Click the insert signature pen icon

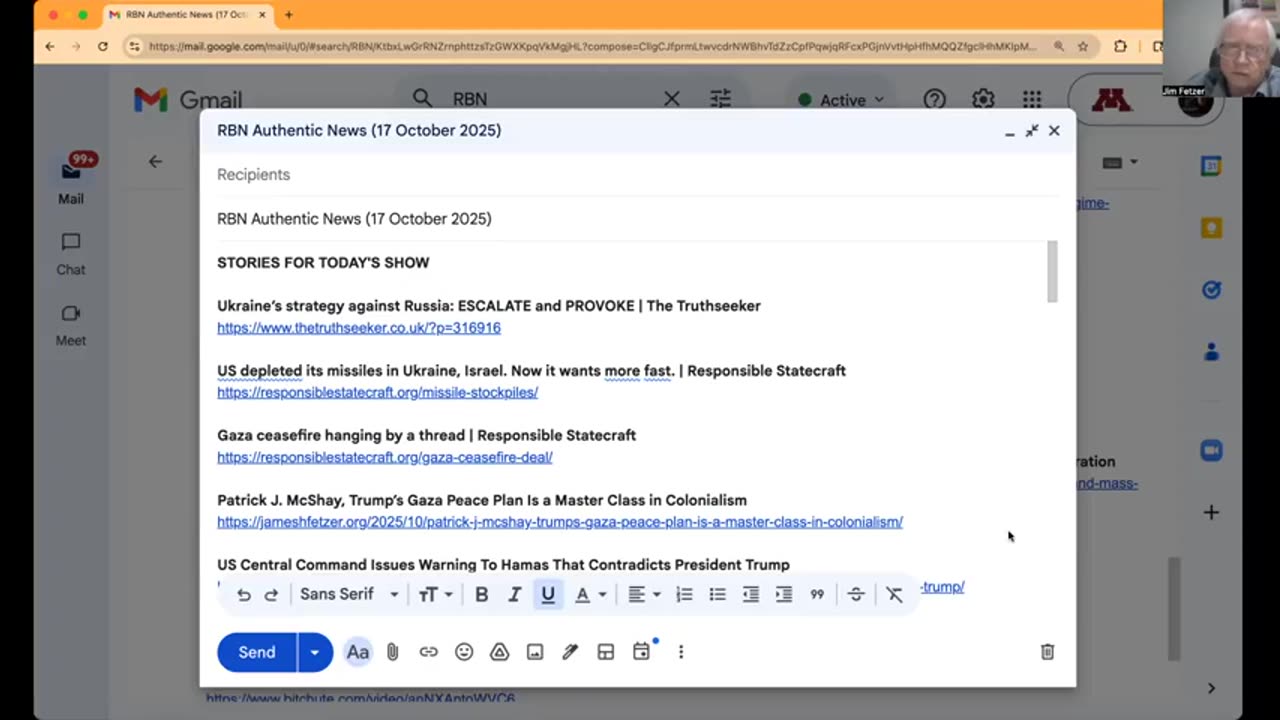(570, 652)
